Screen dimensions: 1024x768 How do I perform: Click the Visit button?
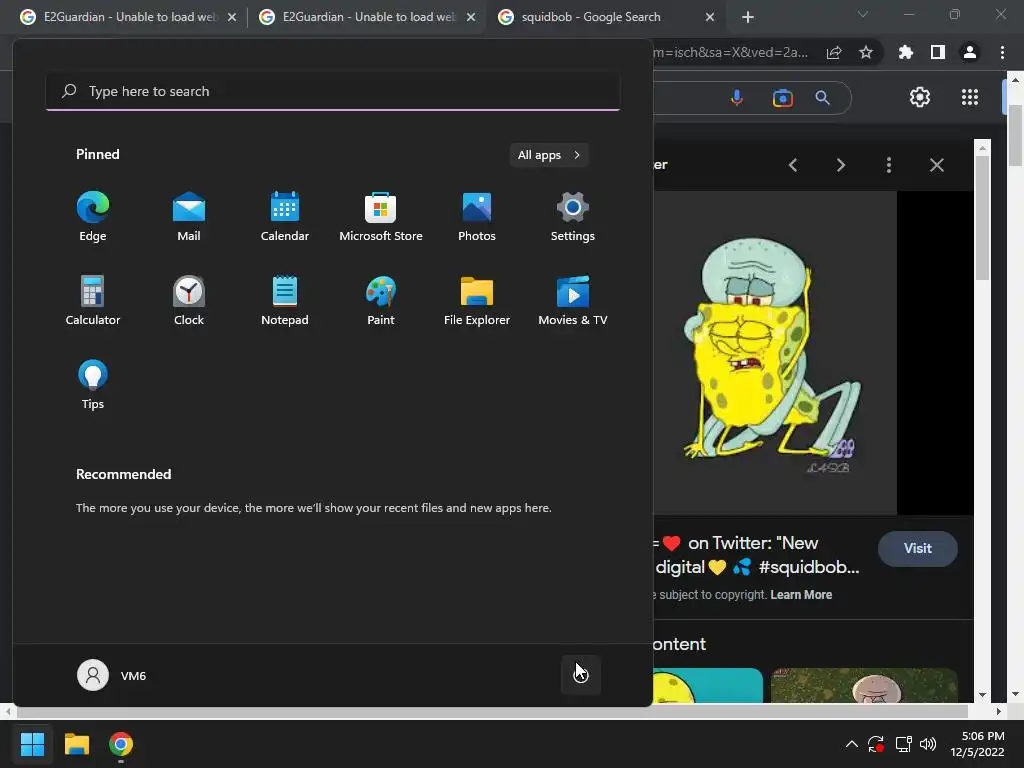[x=918, y=549]
